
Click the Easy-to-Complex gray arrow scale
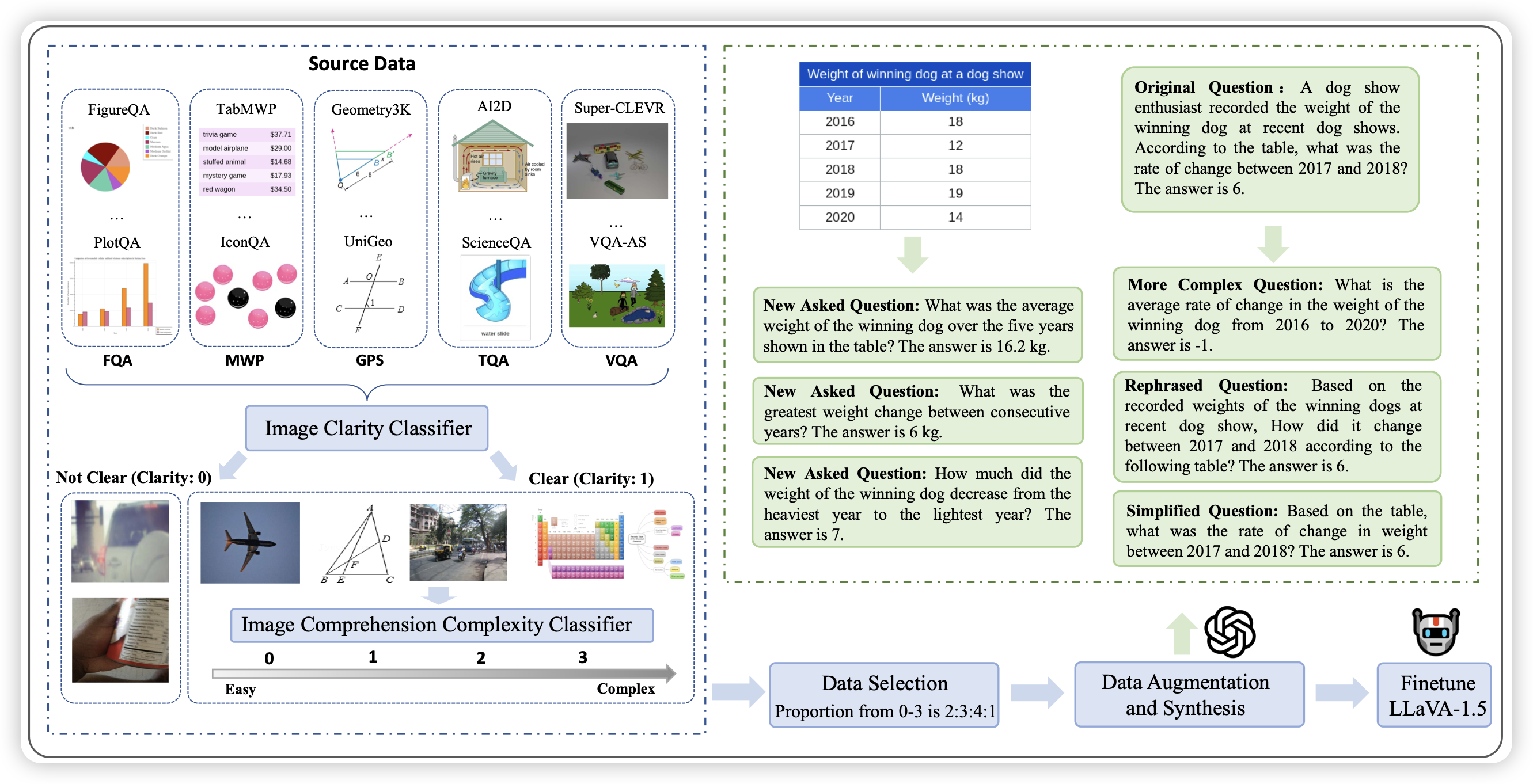(x=443, y=673)
